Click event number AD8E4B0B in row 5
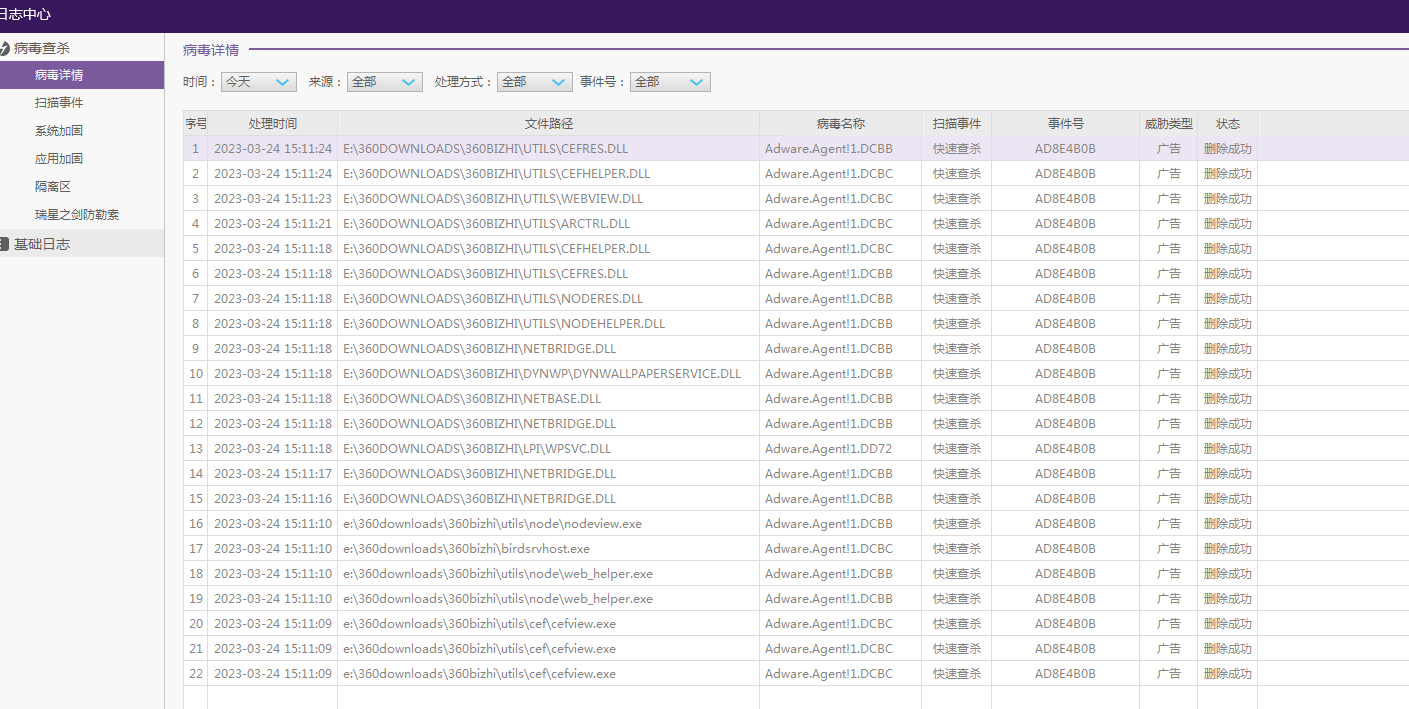Viewport: 1409px width, 709px height. [x=1065, y=249]
